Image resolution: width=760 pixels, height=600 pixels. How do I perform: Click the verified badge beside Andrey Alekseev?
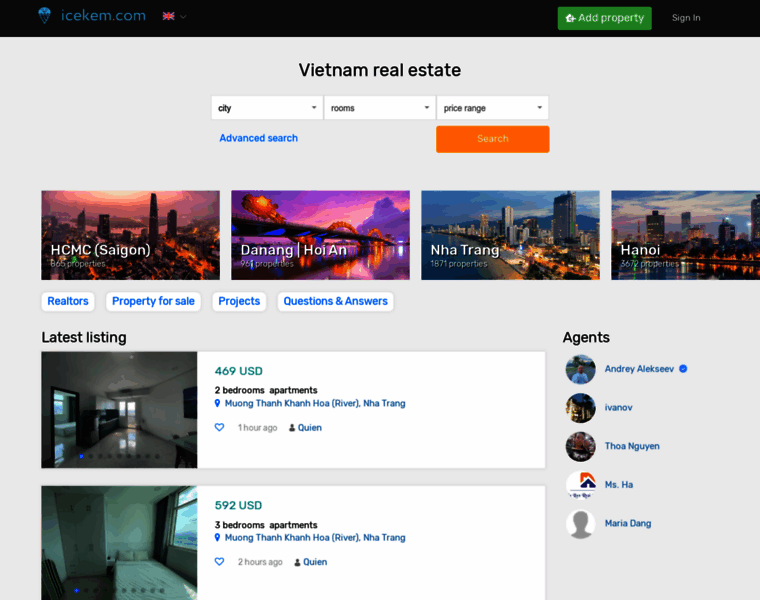point(683,369)
